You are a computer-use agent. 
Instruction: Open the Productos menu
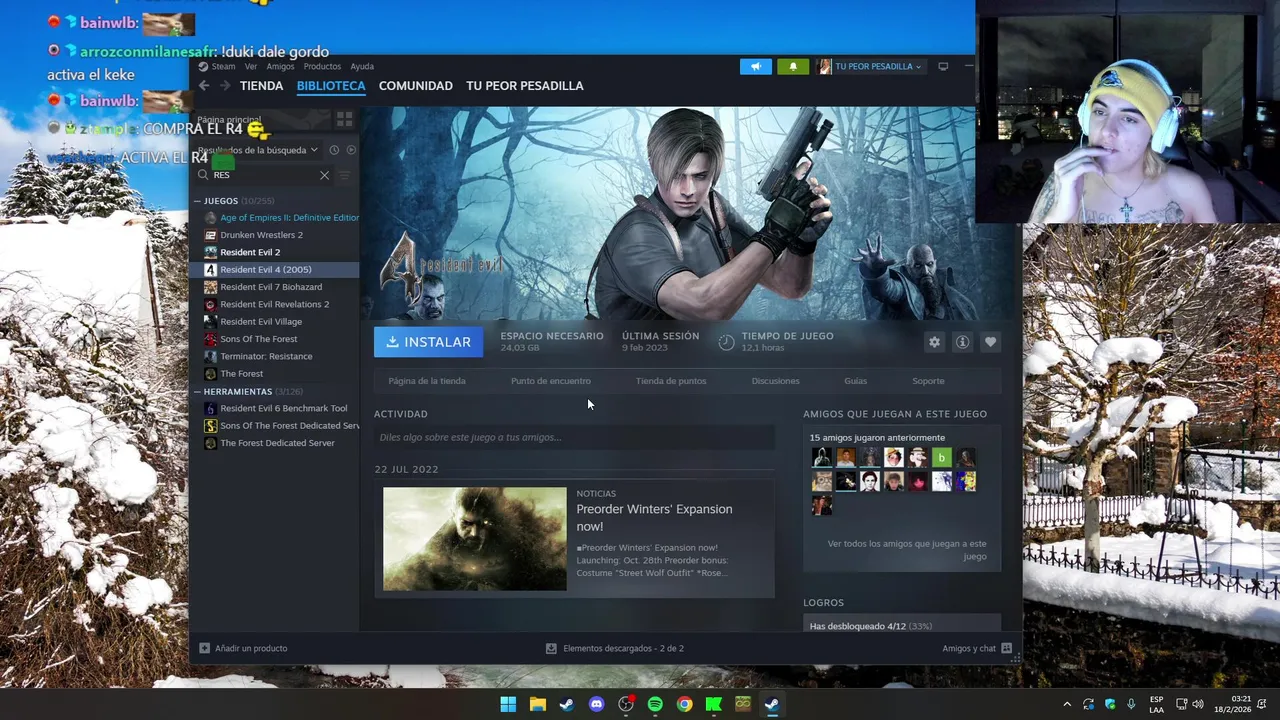322,67
